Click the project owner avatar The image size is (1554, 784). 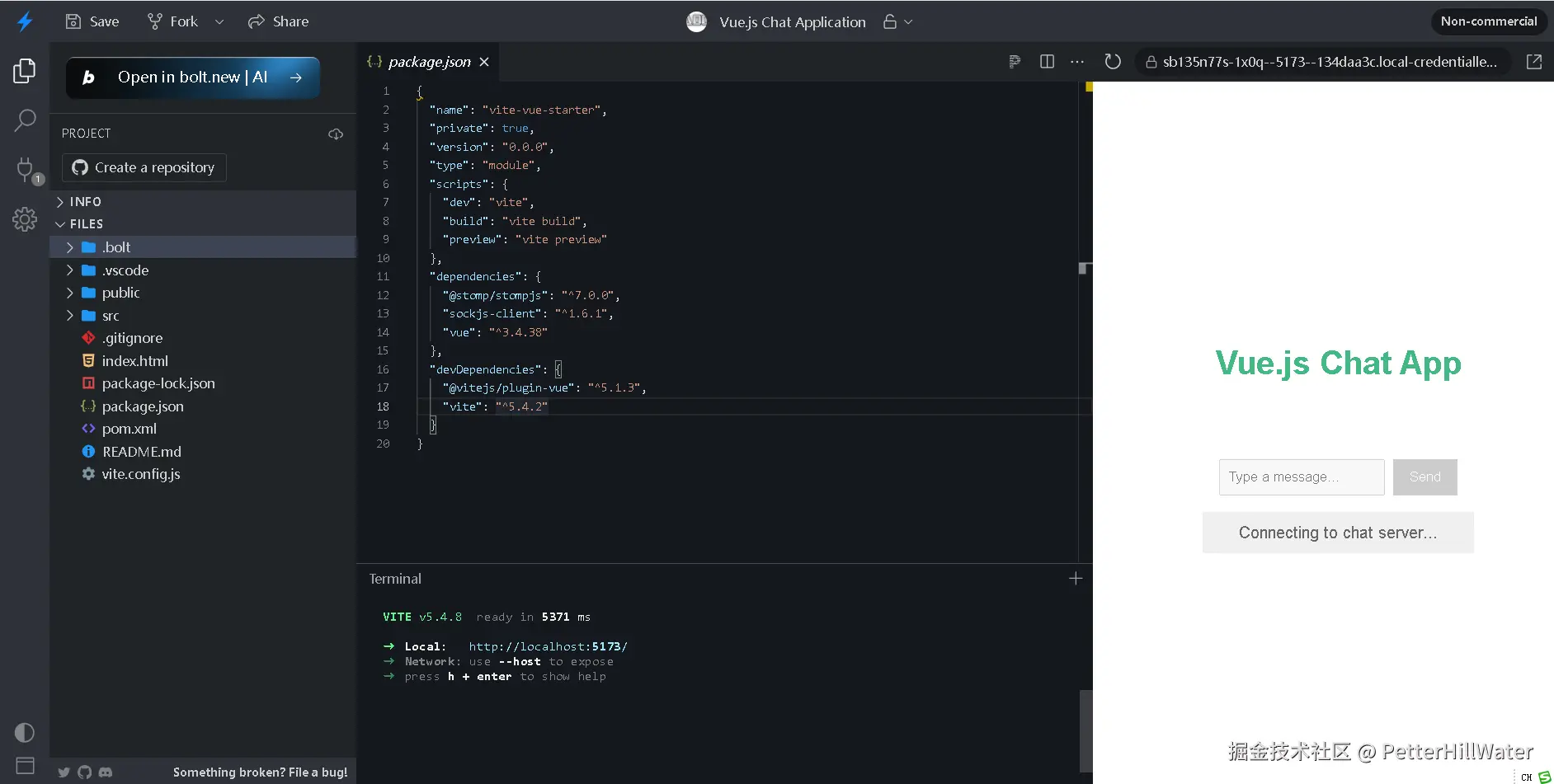(697, 22)
